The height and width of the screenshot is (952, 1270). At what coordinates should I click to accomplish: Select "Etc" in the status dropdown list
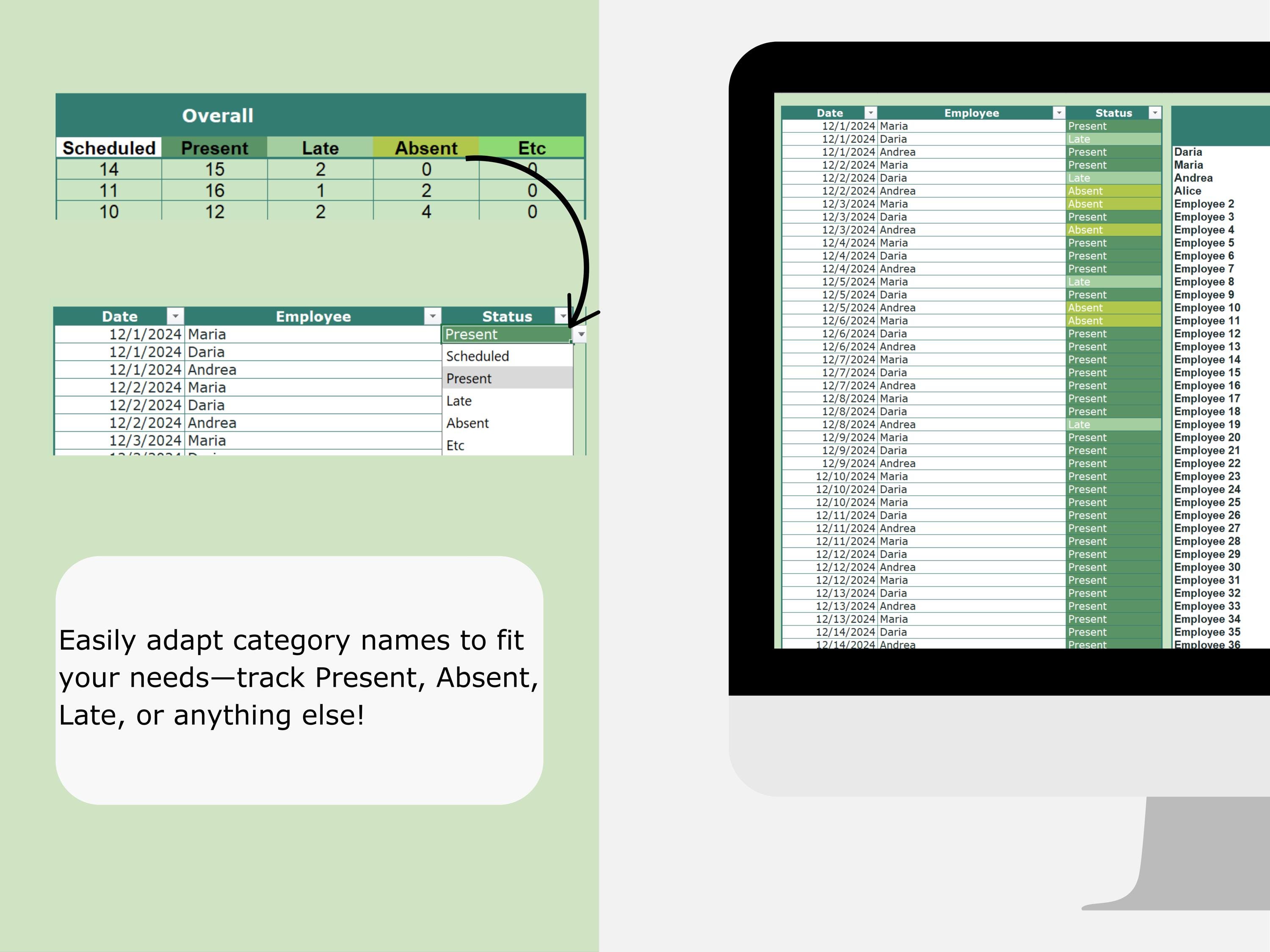tap(455, 445)
